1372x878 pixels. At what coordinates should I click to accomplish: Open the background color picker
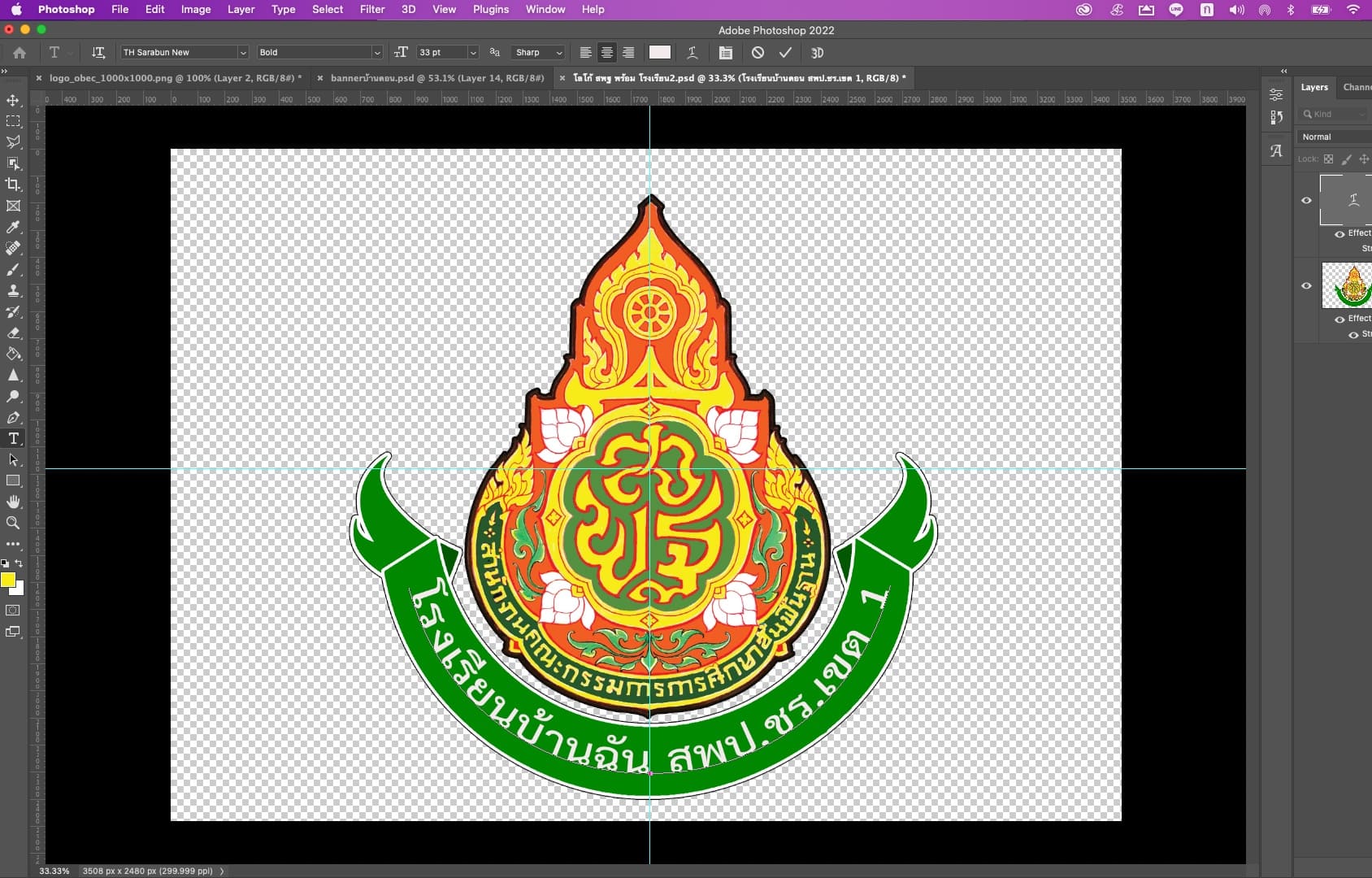[20, 590]
